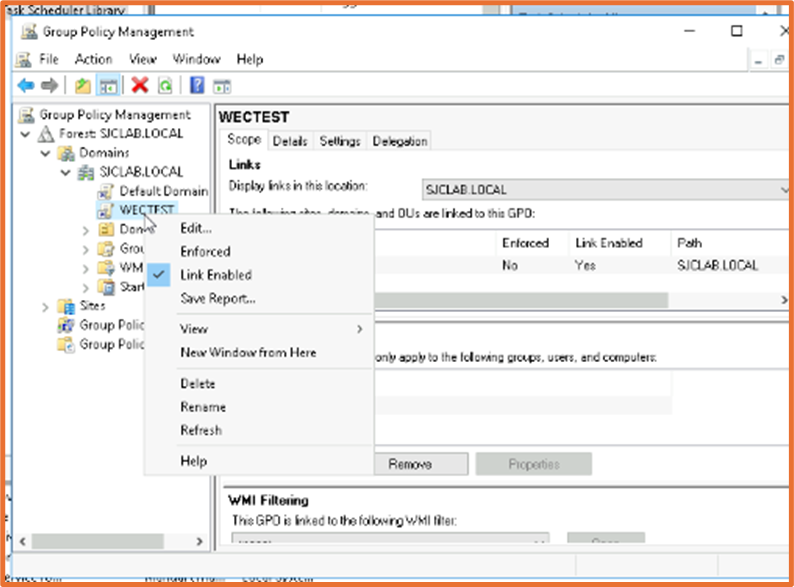This screenshot has height=587, width=794.
Task: Click the Group Policy Results icon
Action: [66, 344]
